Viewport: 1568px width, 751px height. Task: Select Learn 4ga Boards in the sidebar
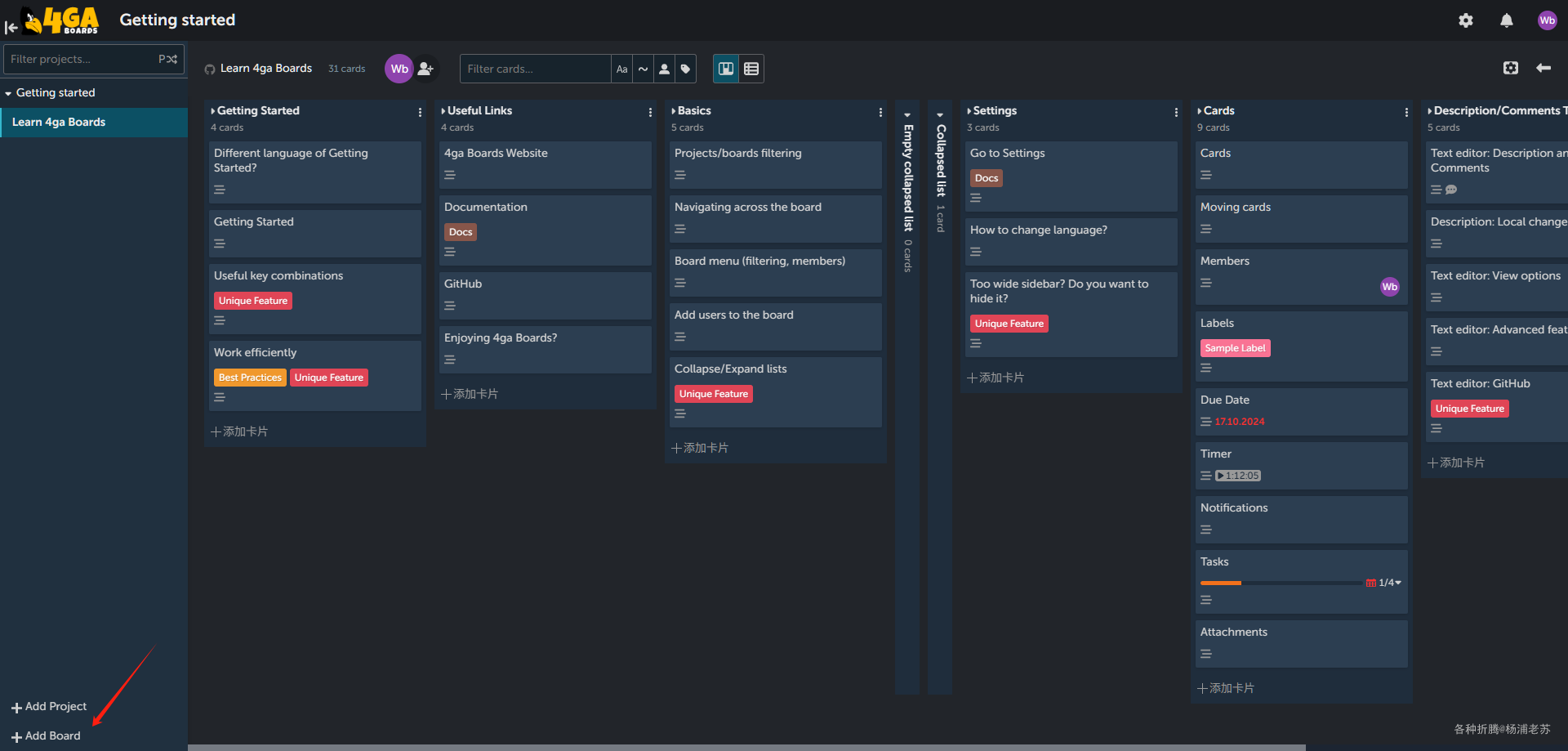pyautogui.click(x=94, y=123)
